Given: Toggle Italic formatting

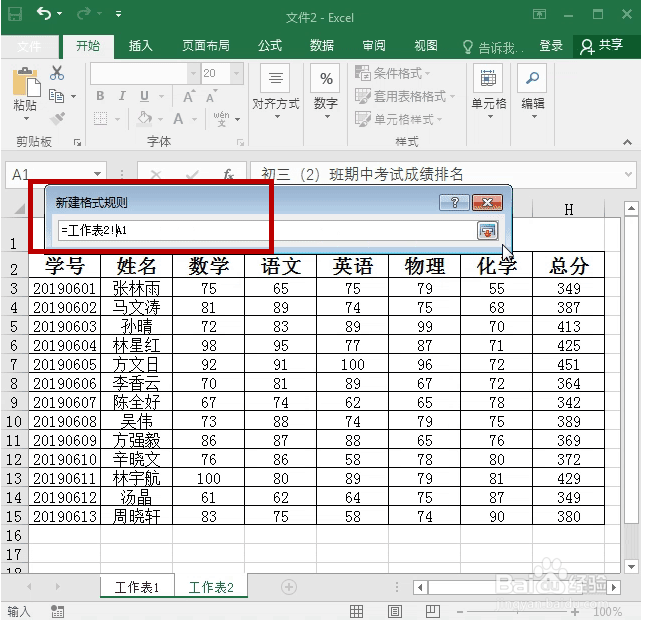Looking at the screenshot, I should (122, 96).
